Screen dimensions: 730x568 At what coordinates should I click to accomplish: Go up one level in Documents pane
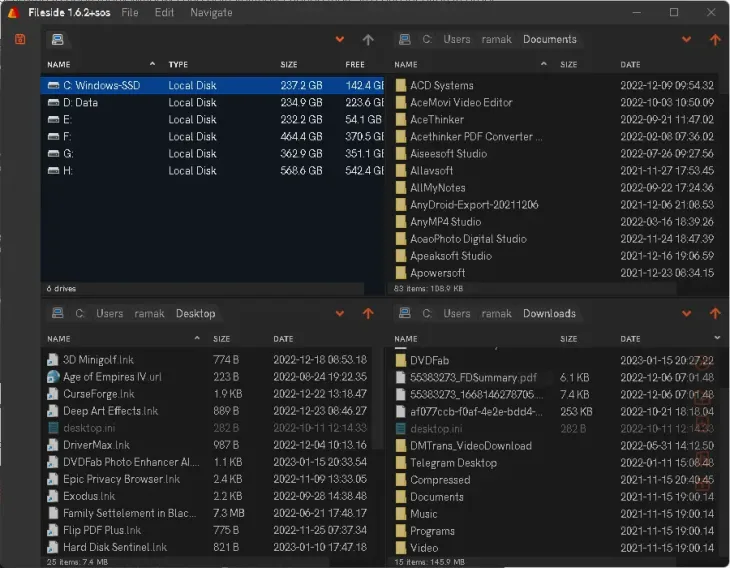(x=714, y=39)
